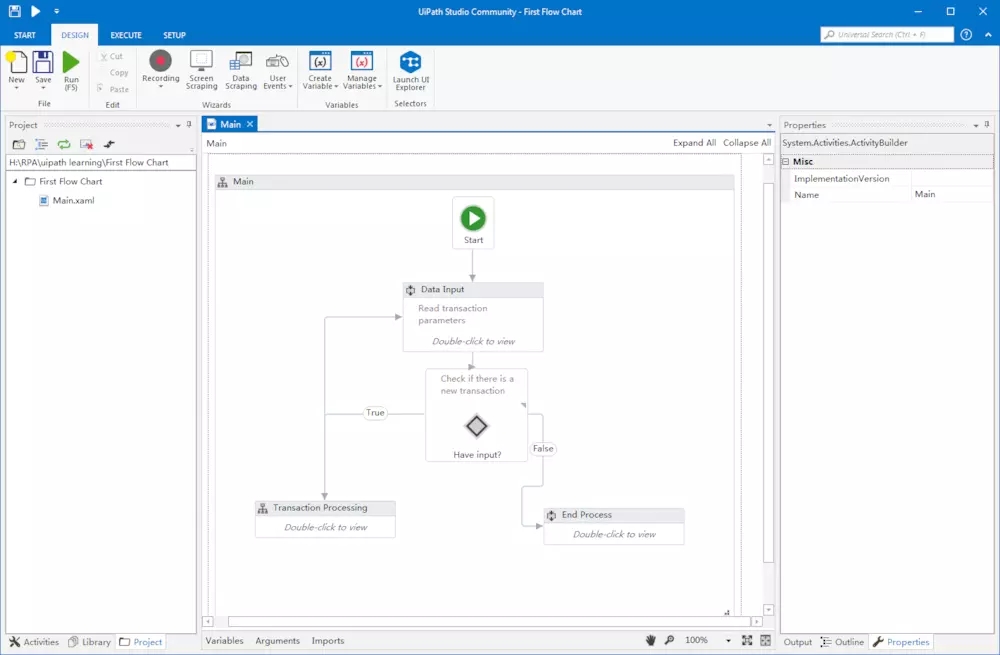Switch to the Output panel tab

click(x=797, y=642)
